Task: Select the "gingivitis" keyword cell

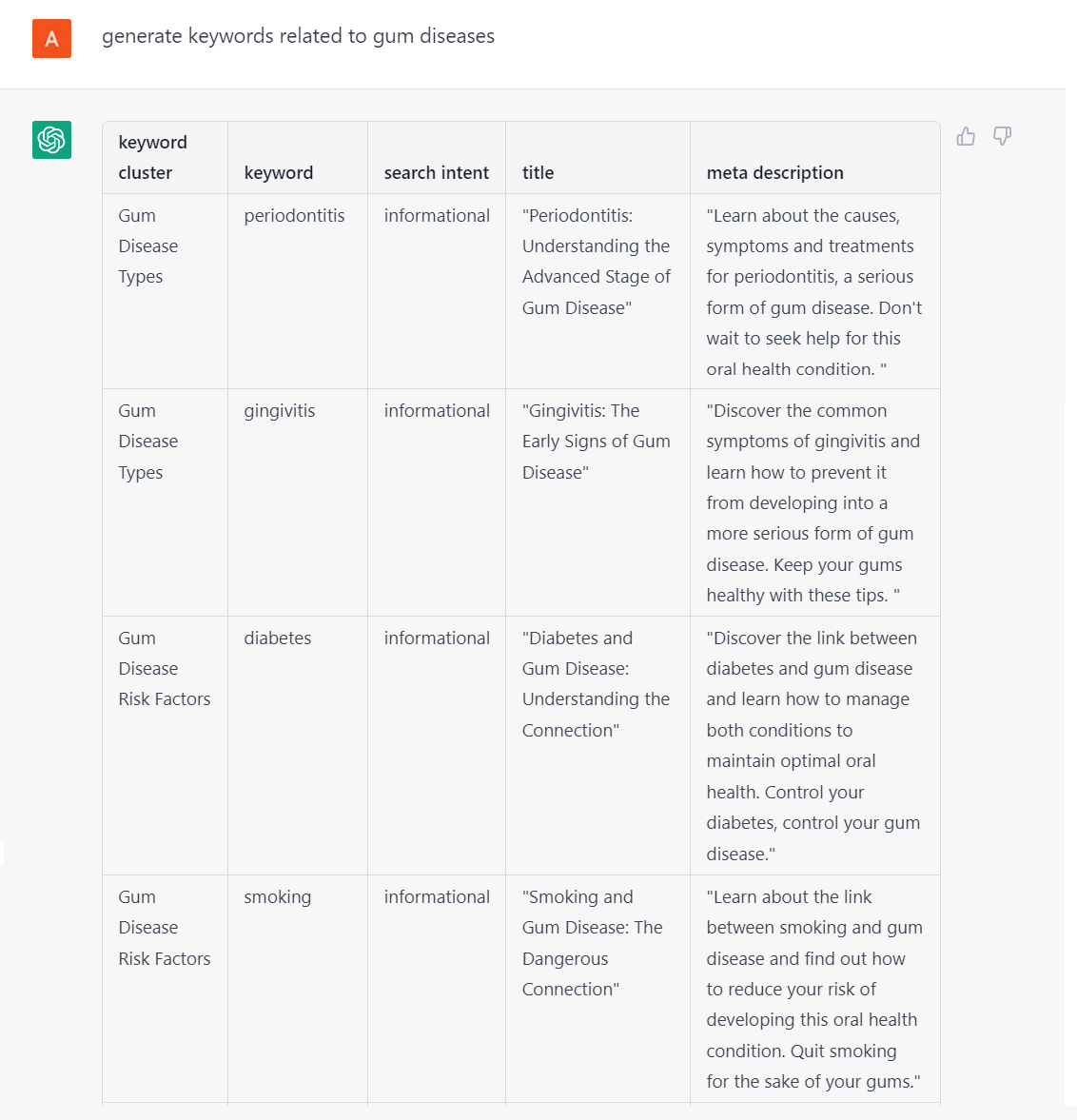Action: (x=279, y=411)
